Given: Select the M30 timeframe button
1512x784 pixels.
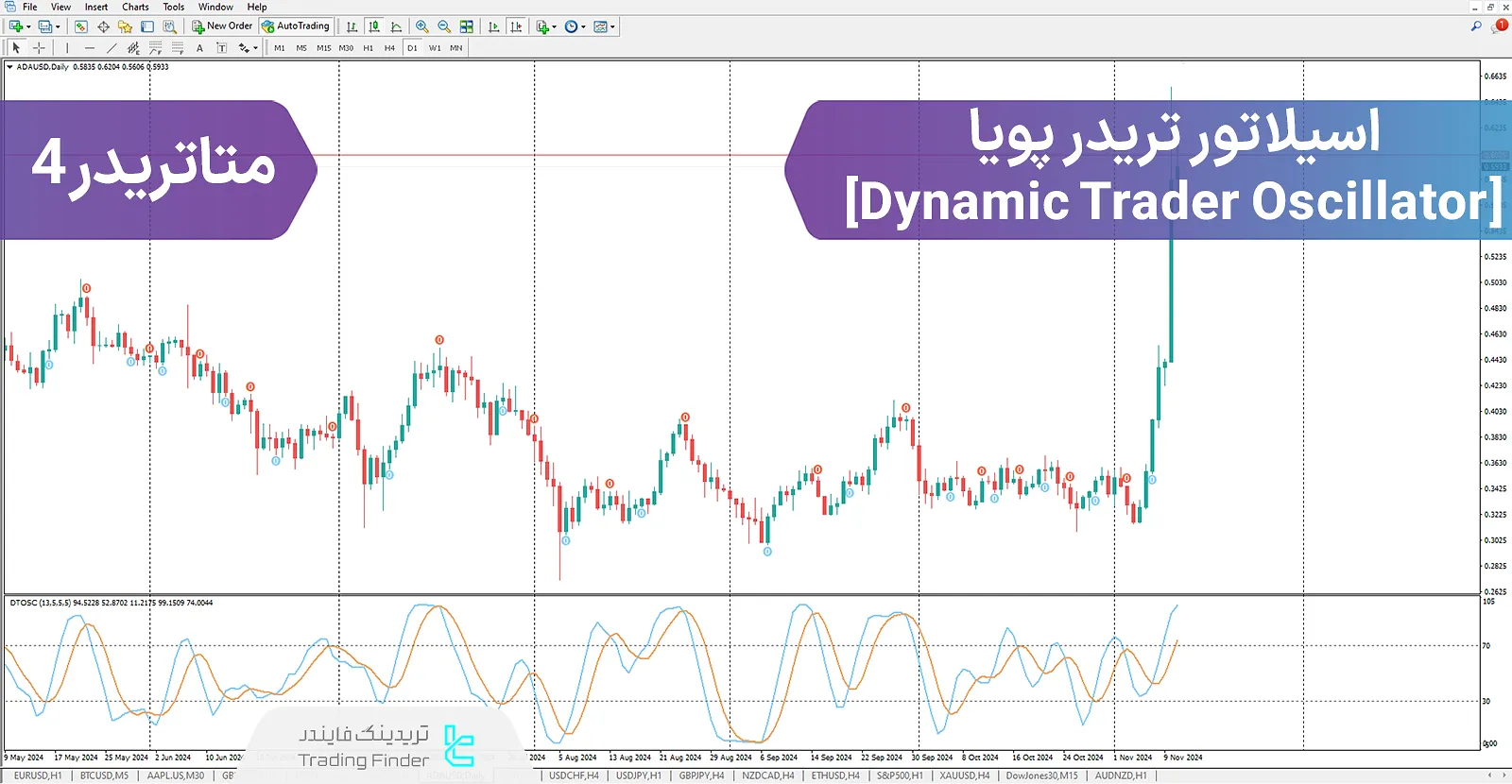Looking at the screenshot, I should coord(346,47).
